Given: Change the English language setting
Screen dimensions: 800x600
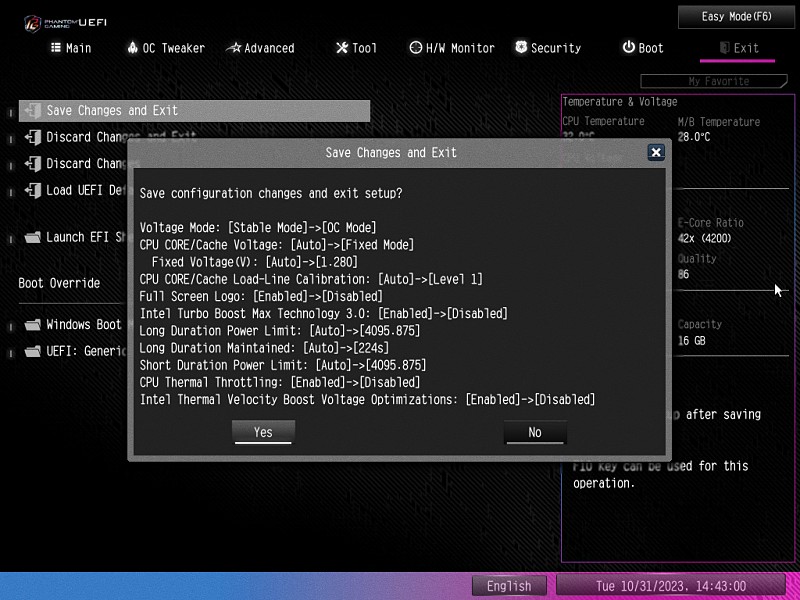Looking at the screenshot, I should coord(509,586).
